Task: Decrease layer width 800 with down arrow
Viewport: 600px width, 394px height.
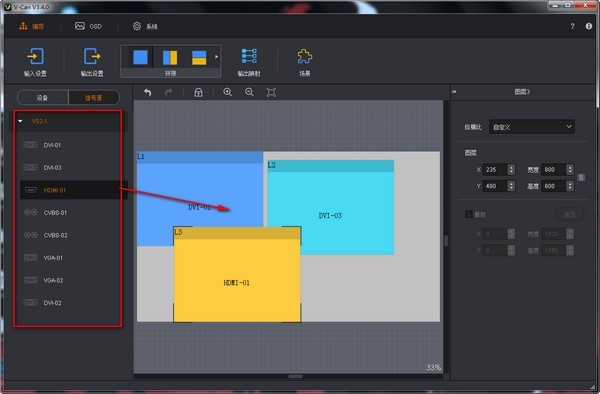Action: [x=570, y=172]
